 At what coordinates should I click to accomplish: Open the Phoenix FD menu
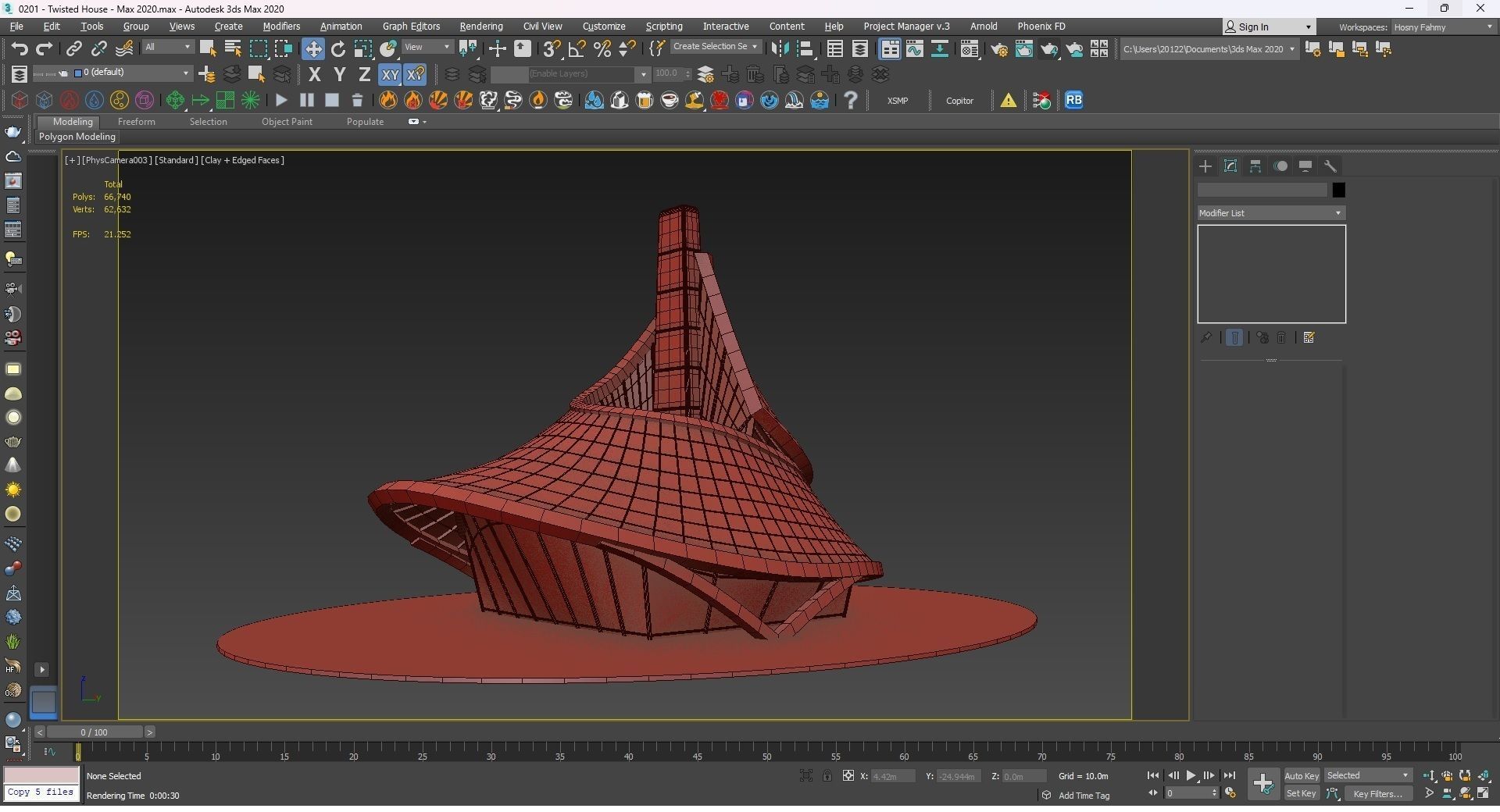(x=1041, y=27)
